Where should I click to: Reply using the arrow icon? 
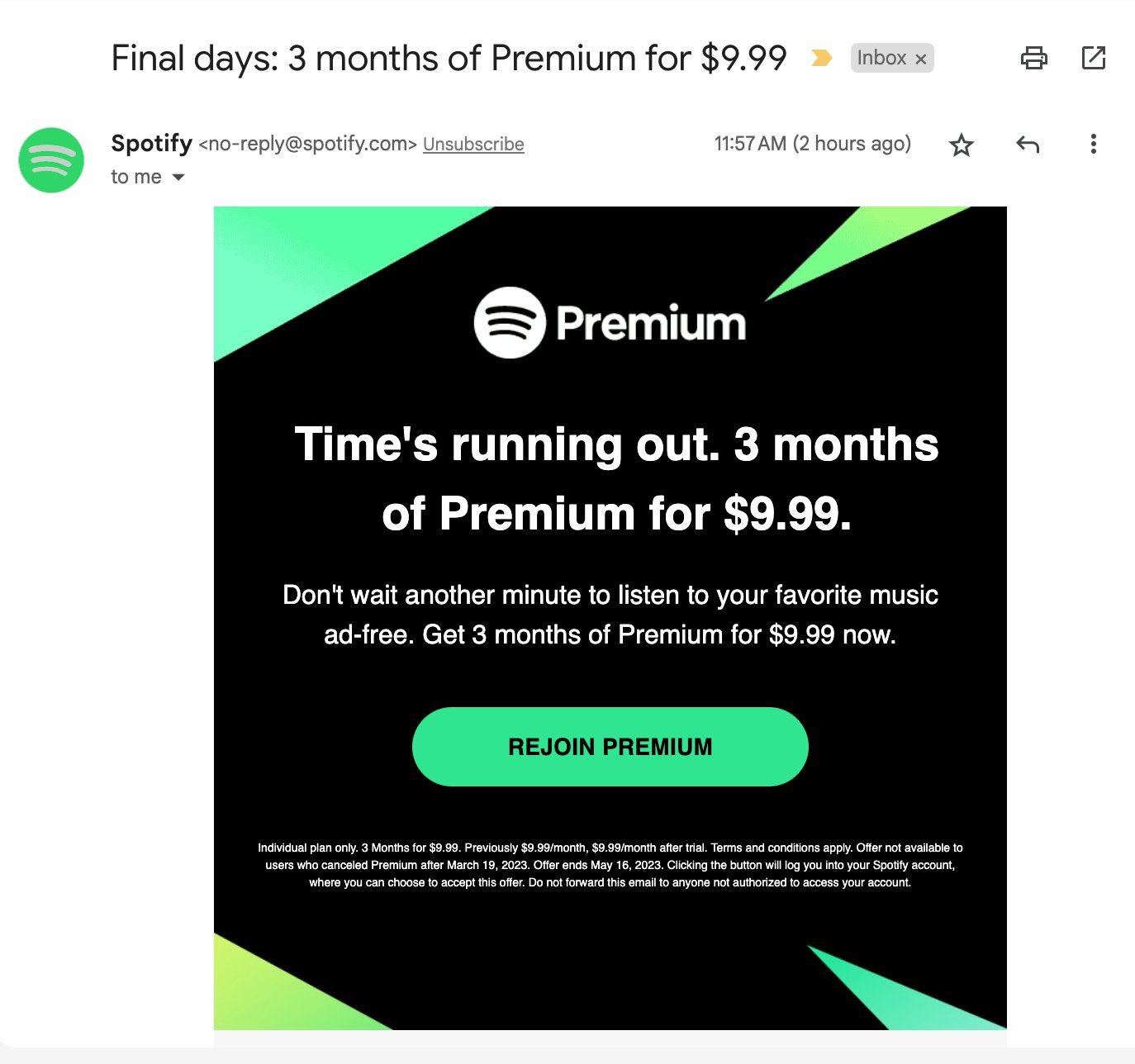(1028, 145)
